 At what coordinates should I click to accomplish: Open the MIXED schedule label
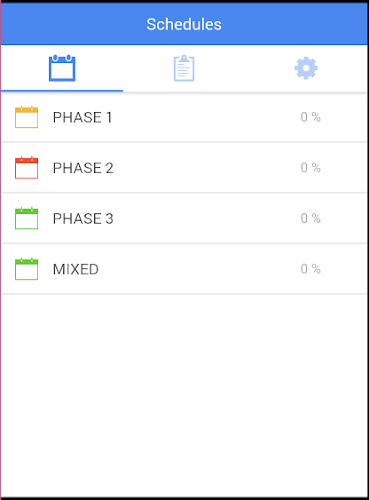click(x=76, y=269)
